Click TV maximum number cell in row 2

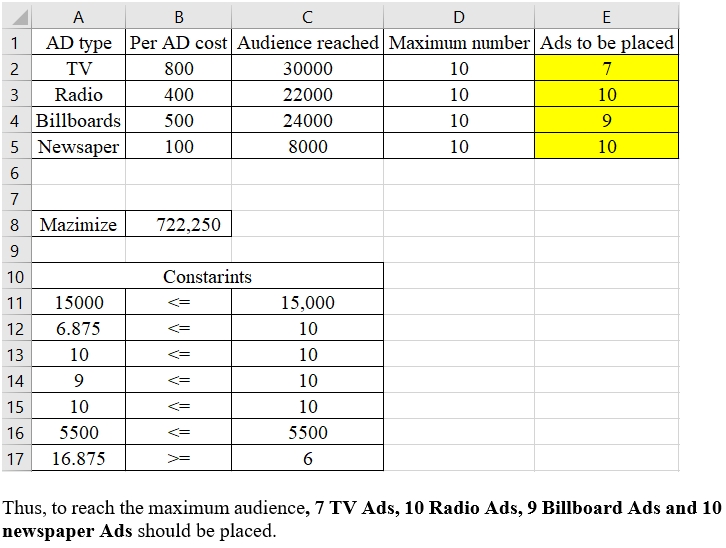[459, 68]
